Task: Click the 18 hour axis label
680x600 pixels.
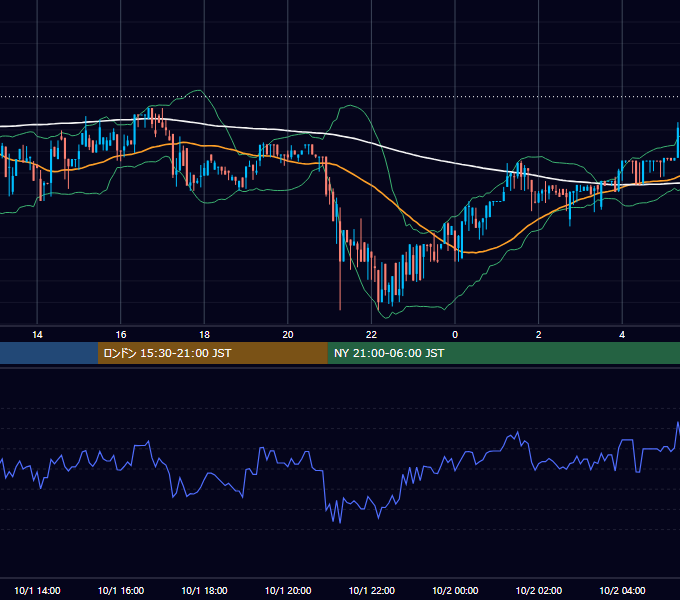Action: [204, 335]
